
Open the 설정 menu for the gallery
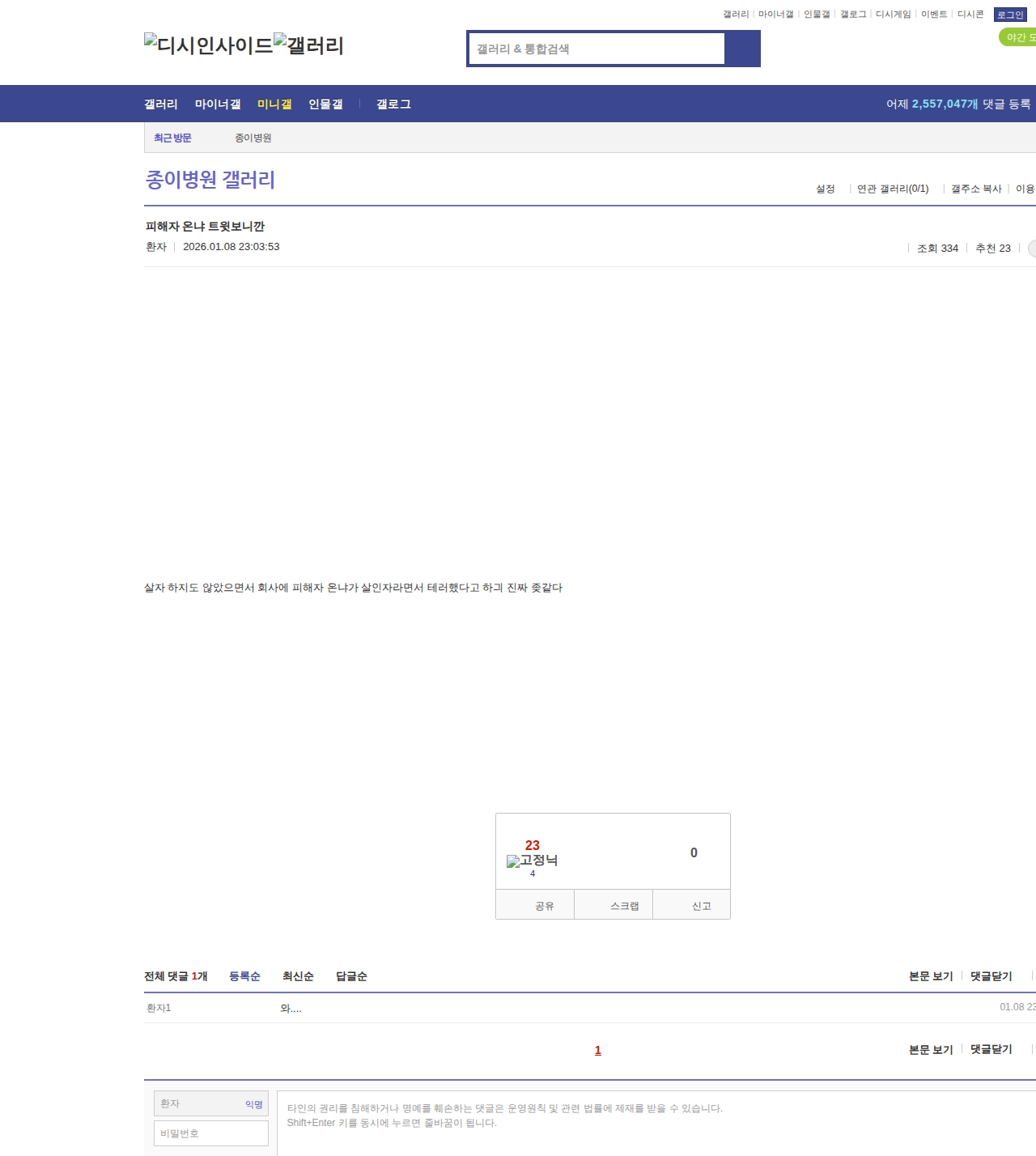tap(825, 189)
